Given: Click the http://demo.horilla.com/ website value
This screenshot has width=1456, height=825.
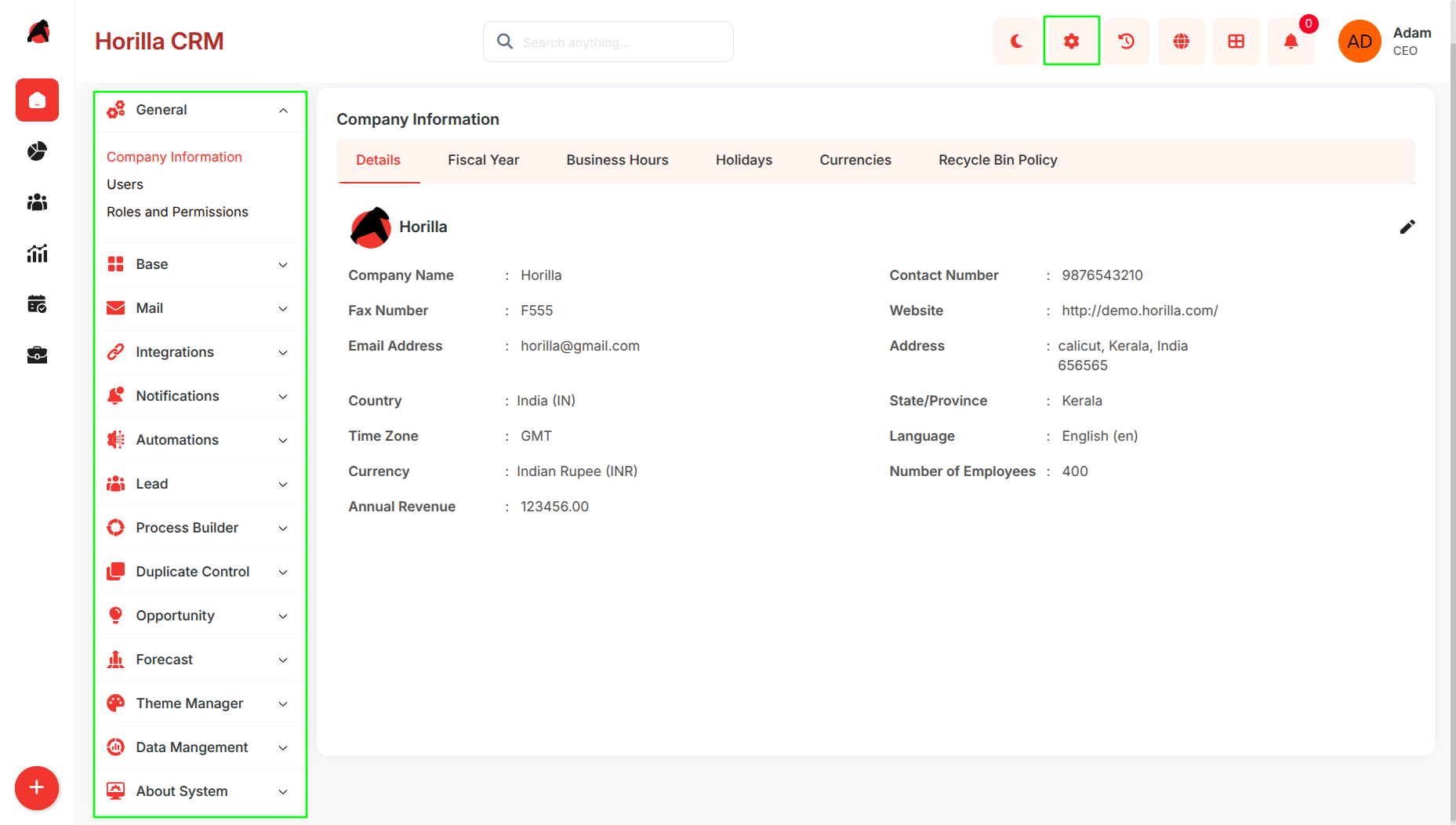Looking at the screenshot, I should pos(1140,311).
